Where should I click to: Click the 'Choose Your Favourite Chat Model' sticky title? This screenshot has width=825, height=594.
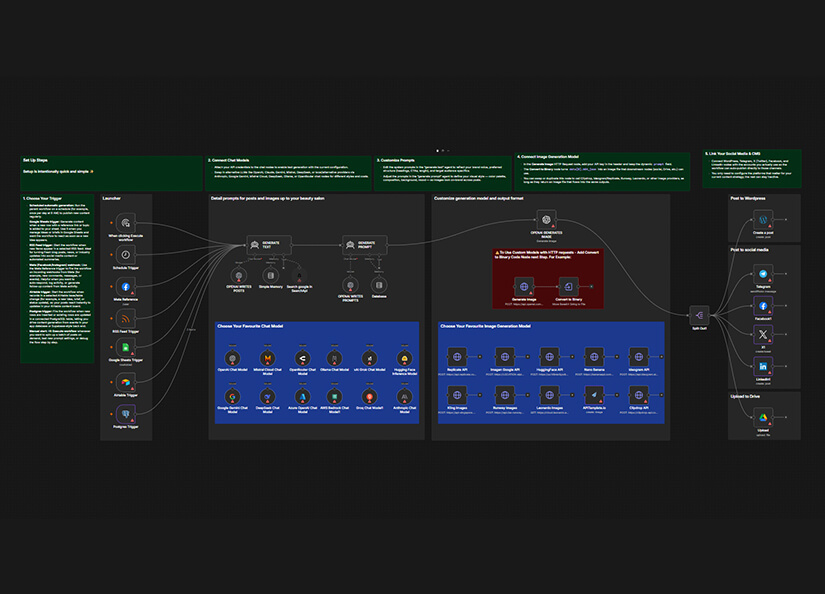(250, 326)
